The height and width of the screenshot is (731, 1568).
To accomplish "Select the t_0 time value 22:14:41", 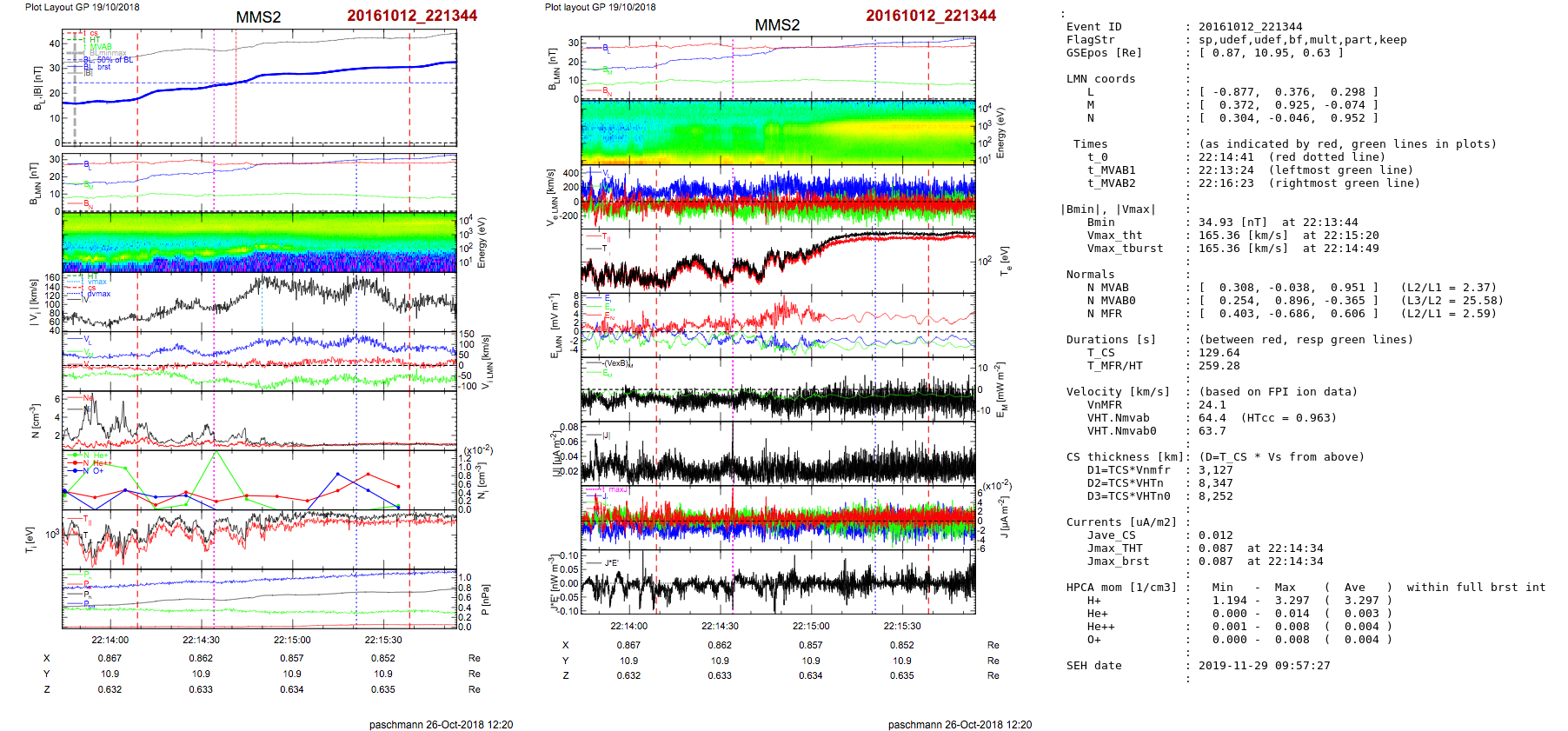I will coord(1226,157).
